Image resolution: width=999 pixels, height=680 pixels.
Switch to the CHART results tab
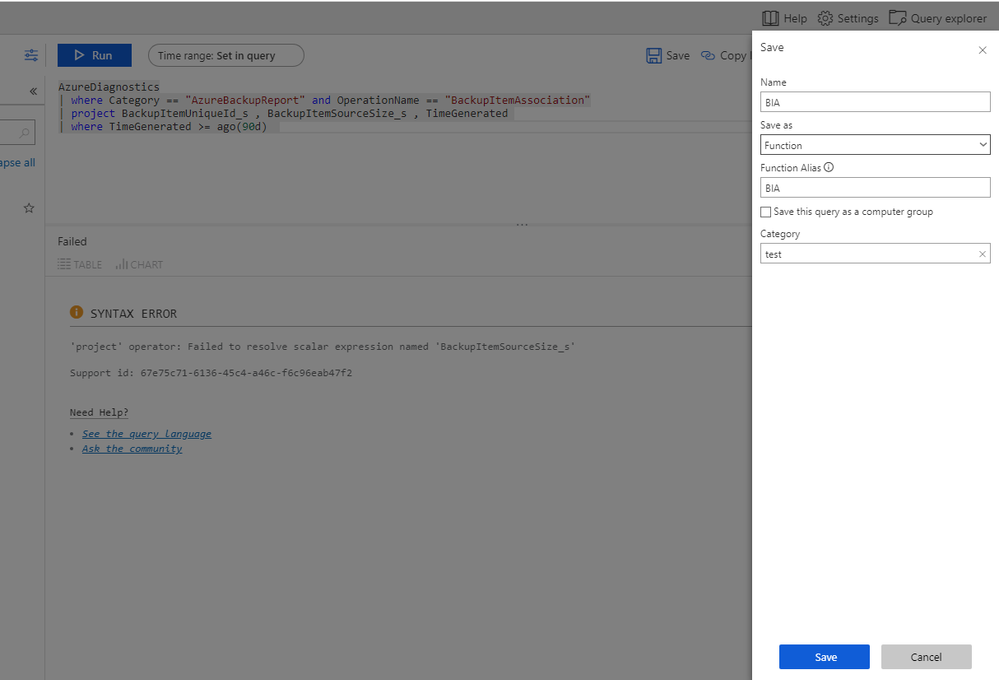point(139,264)
